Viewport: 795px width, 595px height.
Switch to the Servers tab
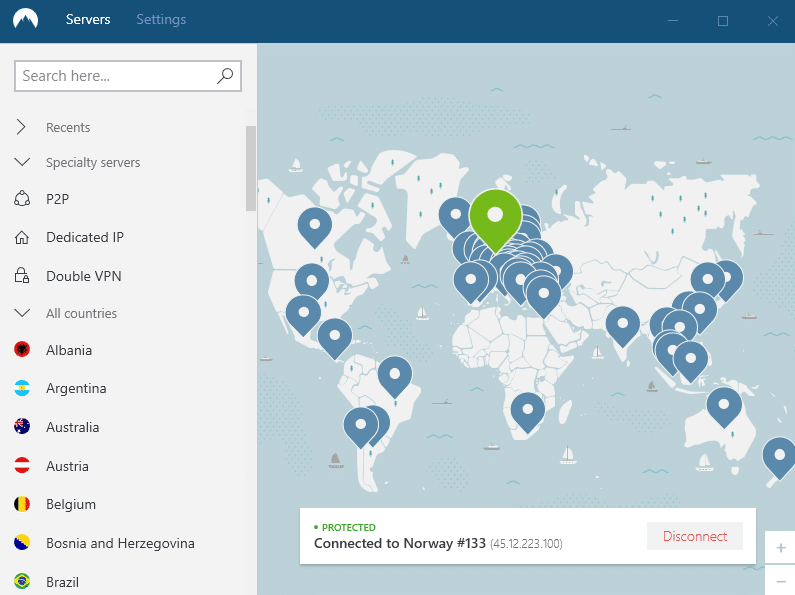88,19
